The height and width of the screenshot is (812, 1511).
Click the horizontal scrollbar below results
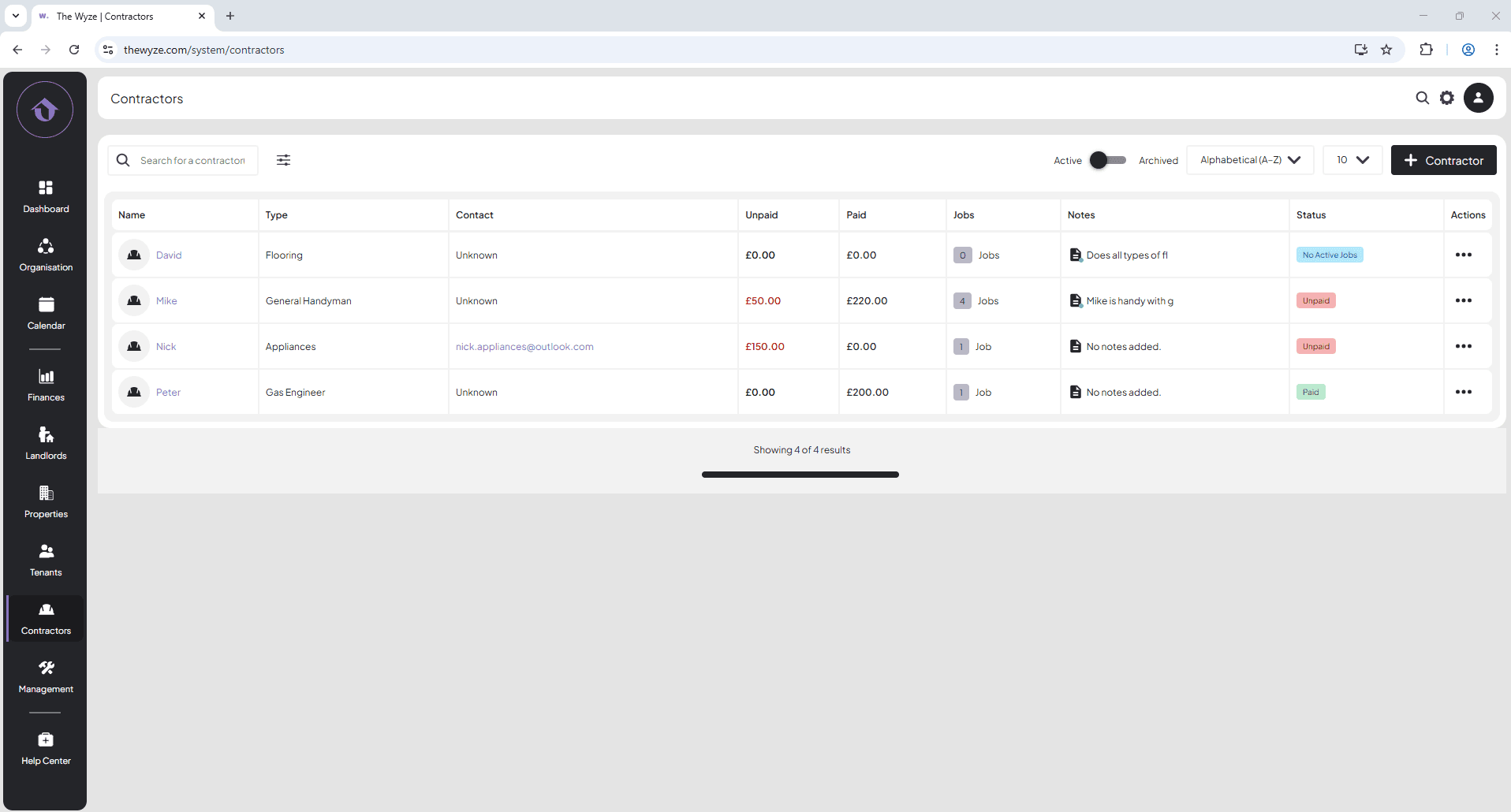coord(800,475)
